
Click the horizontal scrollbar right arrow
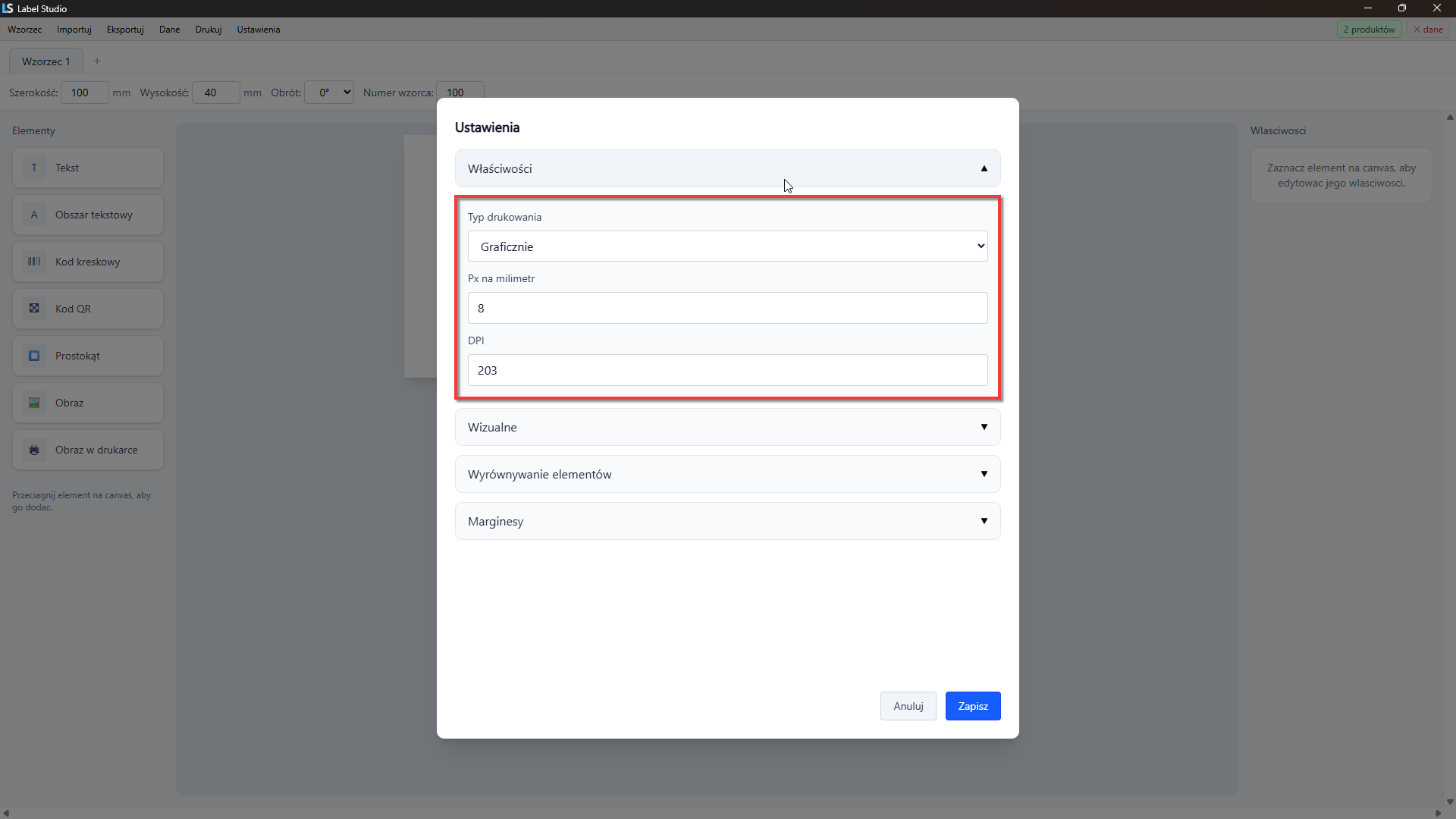pyautogui.click(x=1439, y=814)
